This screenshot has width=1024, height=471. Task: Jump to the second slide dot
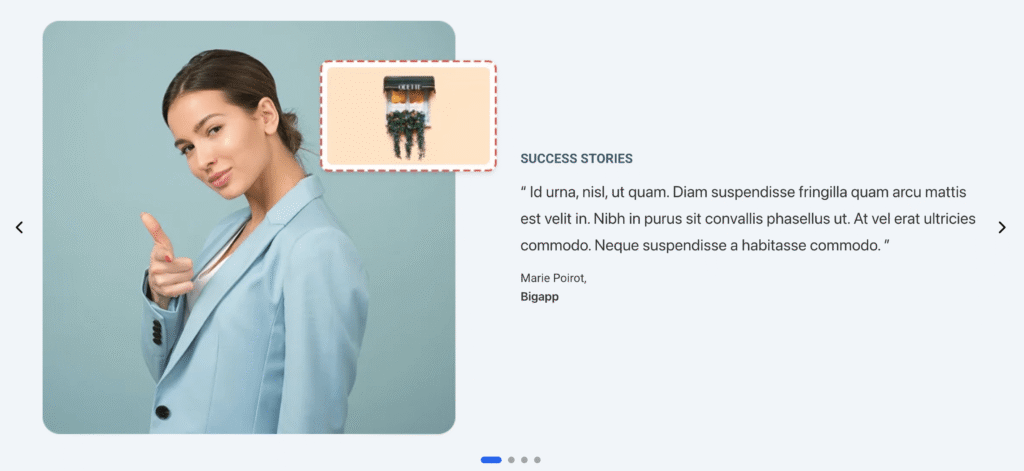(511, 460)
